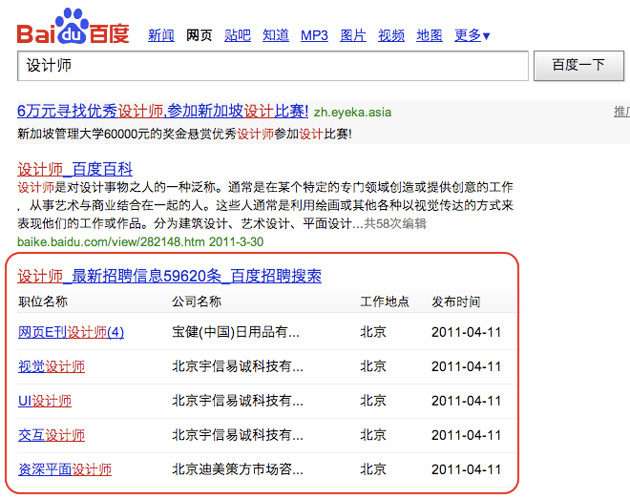Viewport: 630px width, 499px height.
Task: Switch to the 图片 tab
Action: (x=353, y=35)
